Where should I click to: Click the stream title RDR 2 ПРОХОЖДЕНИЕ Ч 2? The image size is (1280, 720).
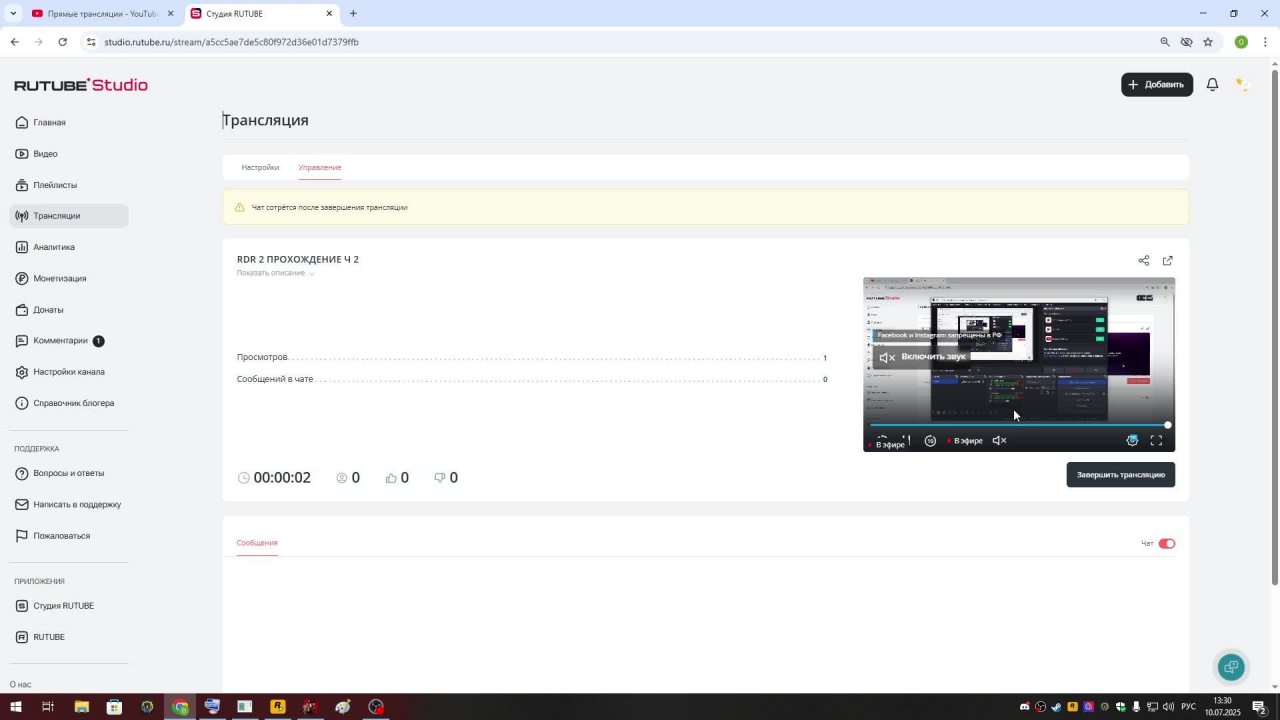(298, 259)
